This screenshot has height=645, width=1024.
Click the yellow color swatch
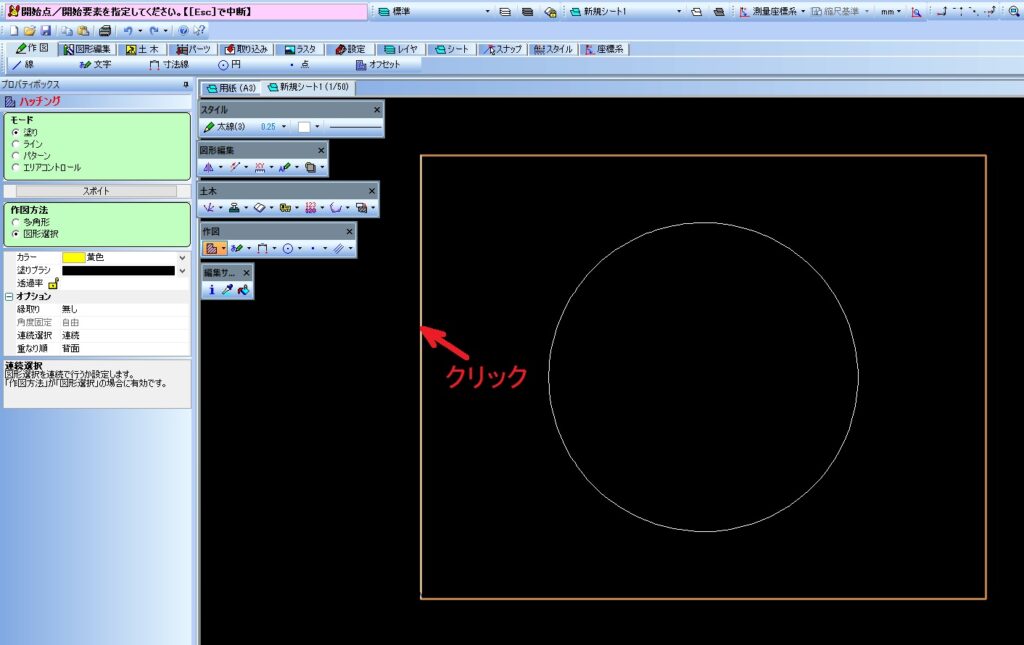tap(73, 257)
